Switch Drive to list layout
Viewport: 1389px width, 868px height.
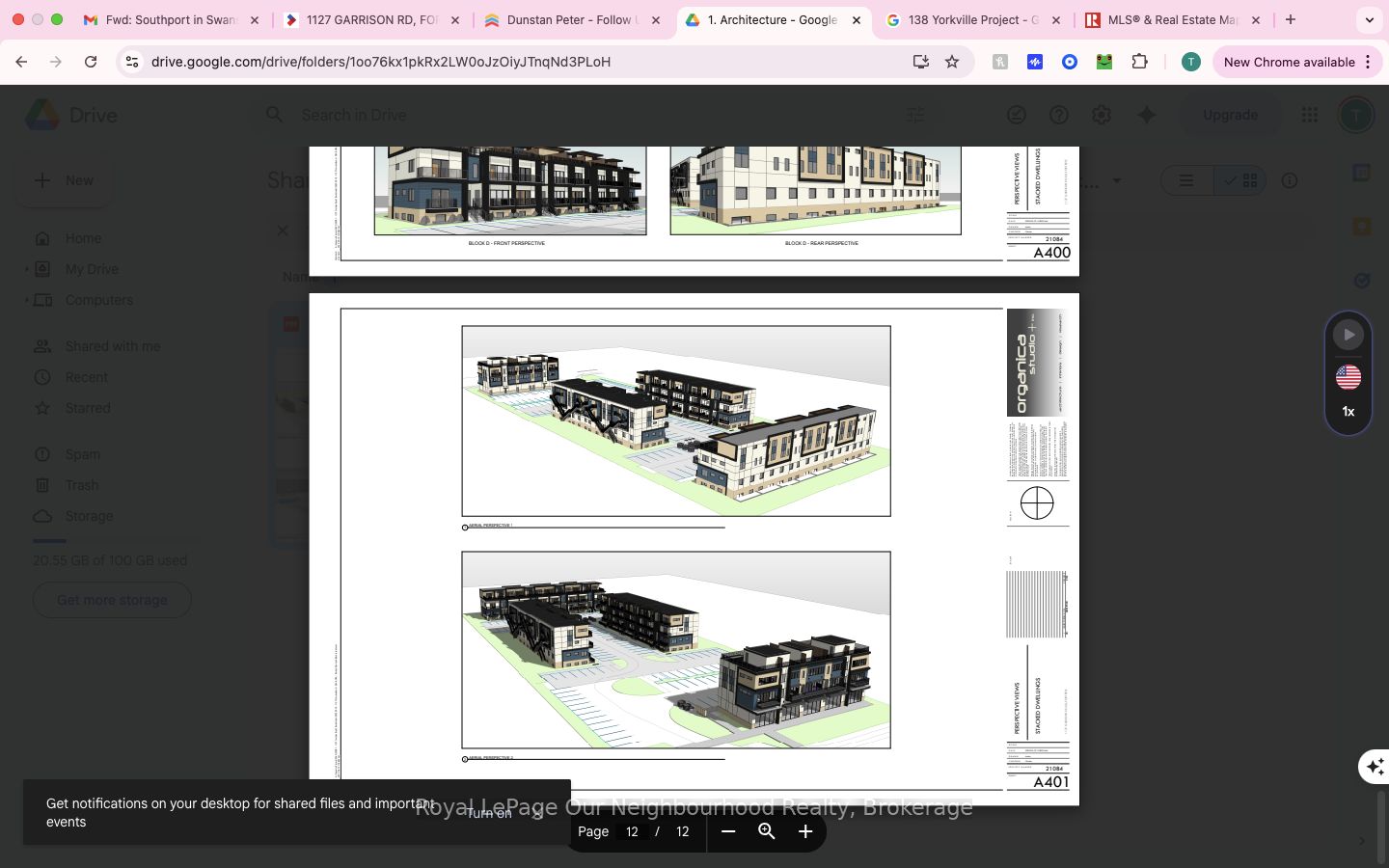pos(1186,180)
